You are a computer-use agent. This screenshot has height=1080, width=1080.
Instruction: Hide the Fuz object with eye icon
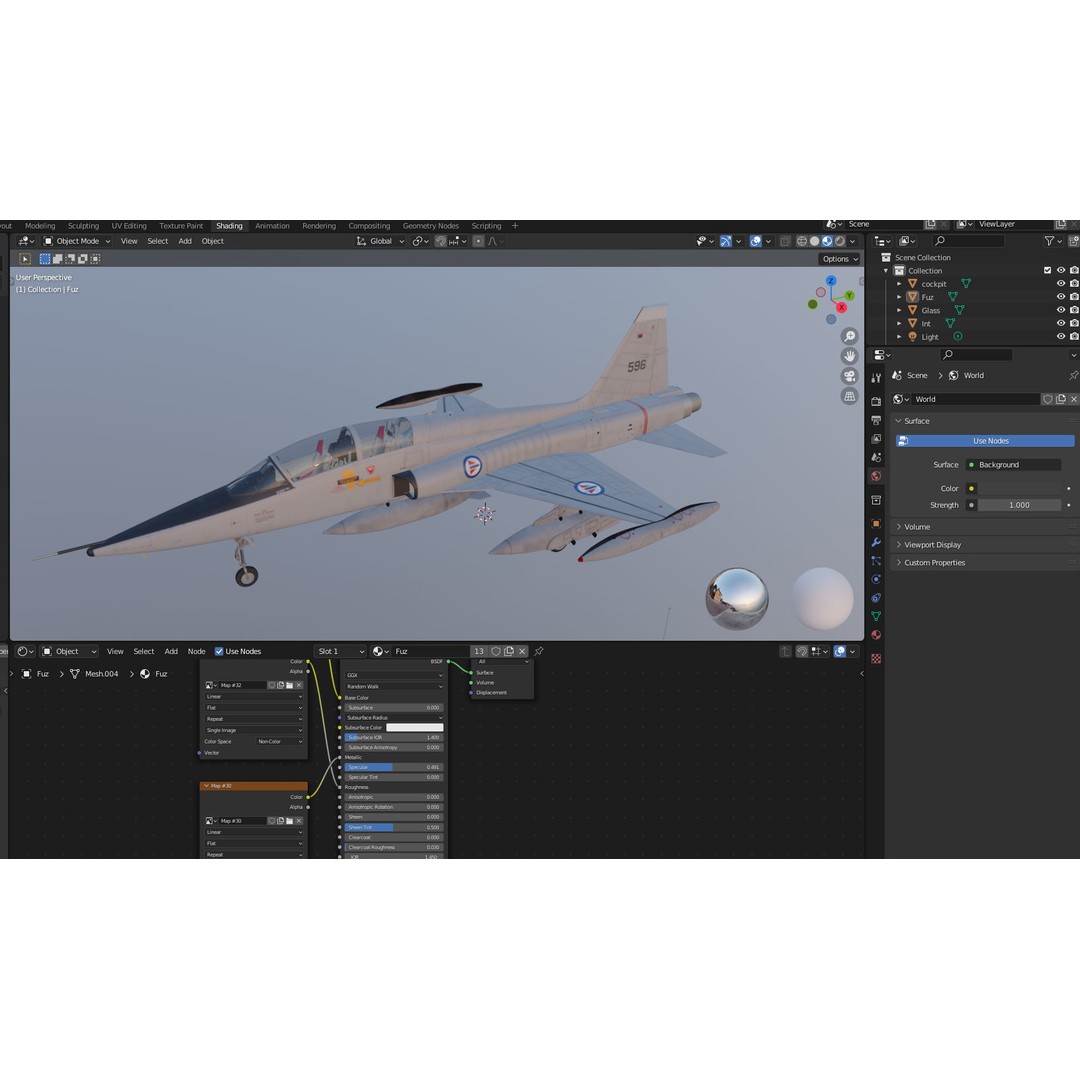[1061, 297]
